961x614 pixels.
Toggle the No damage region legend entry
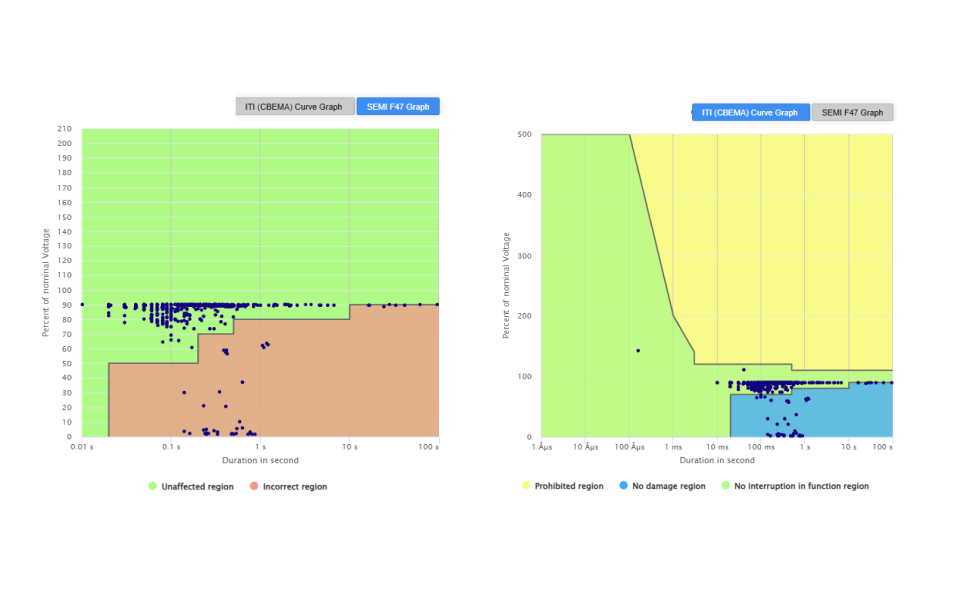[x=663, y=486]
